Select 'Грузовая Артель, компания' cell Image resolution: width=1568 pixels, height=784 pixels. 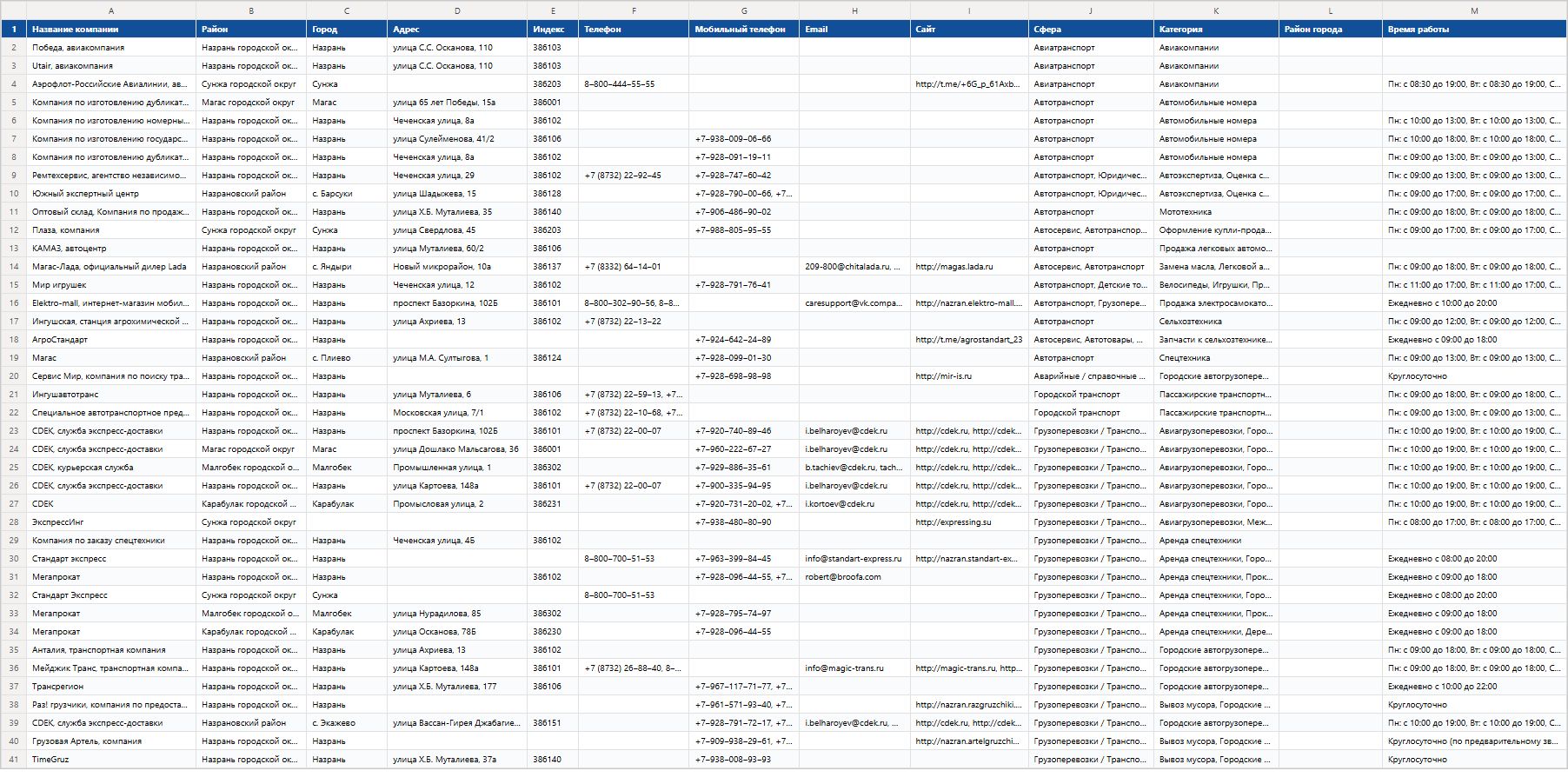coord(111,741)
